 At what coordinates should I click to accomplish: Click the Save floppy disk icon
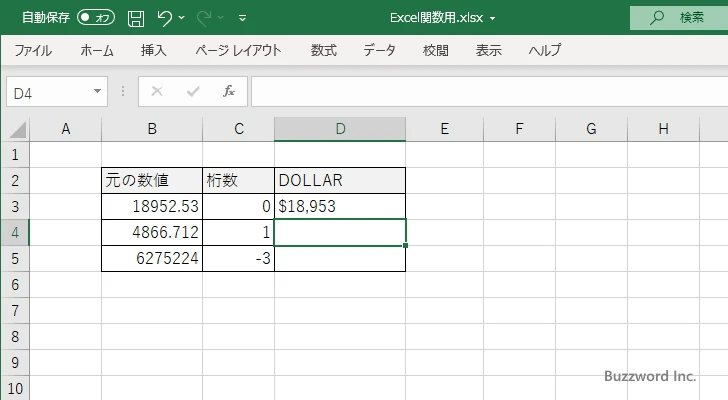(136, 18)
